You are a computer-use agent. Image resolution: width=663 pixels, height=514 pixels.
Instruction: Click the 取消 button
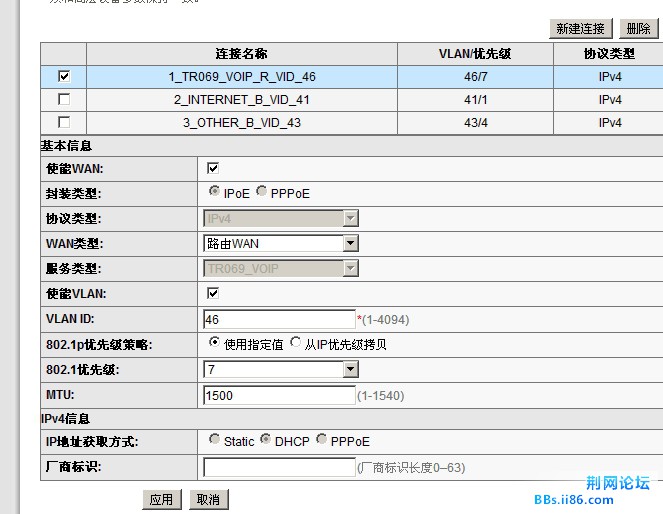coord(208,500)
